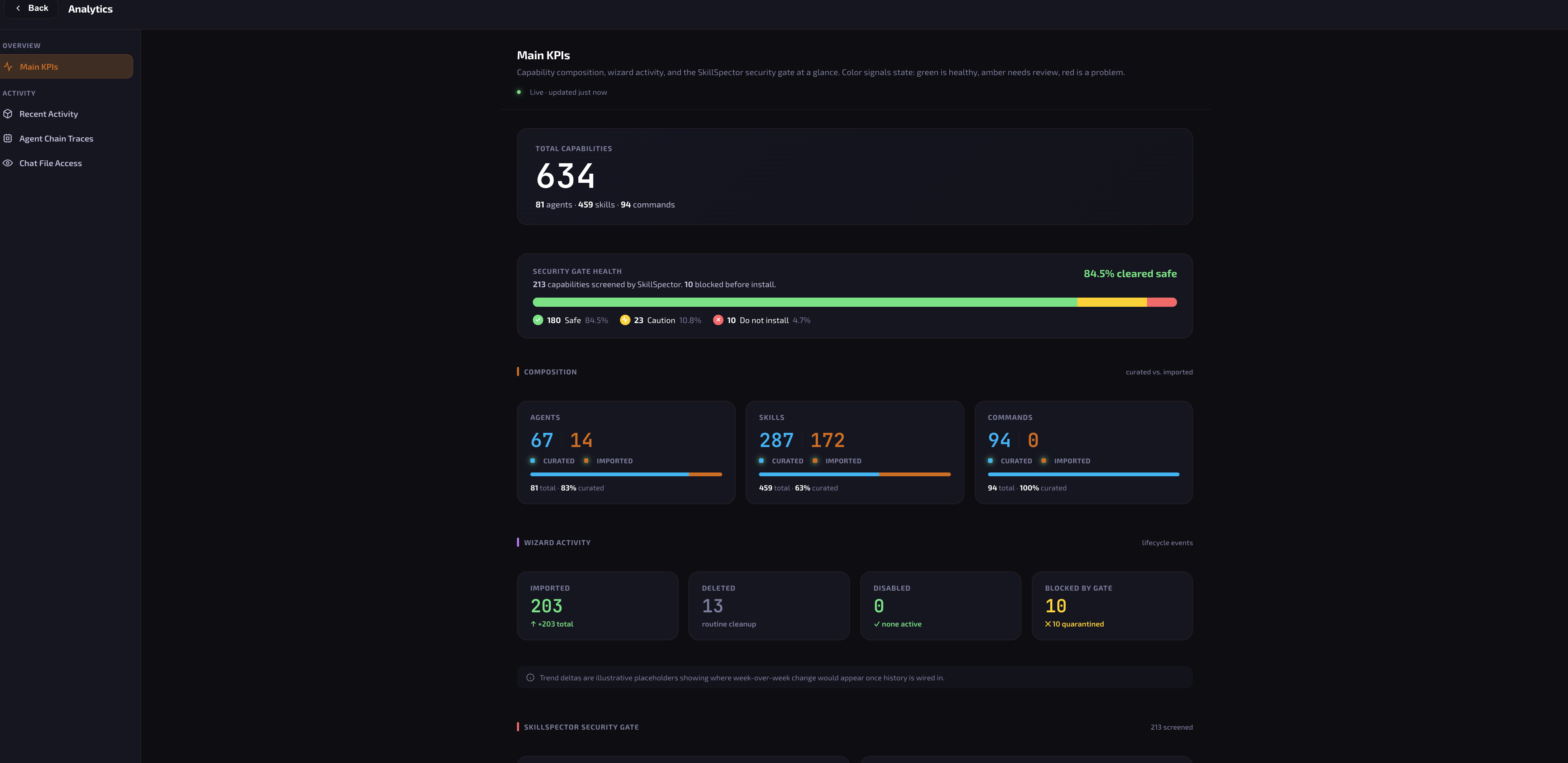This screenshot has height=763, width=1568.
Task: Click Agents imported count 14
Action: pos(581,440)
